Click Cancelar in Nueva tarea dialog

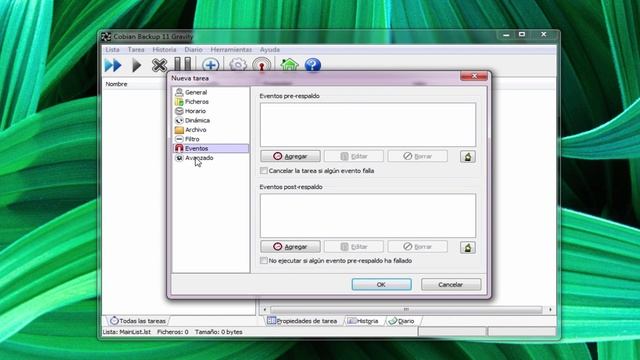pos(451,284)
